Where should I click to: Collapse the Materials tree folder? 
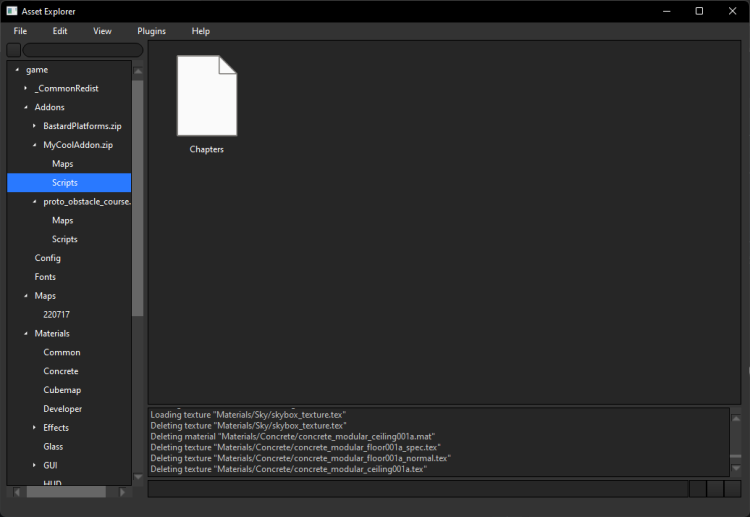tap(26, 334)
